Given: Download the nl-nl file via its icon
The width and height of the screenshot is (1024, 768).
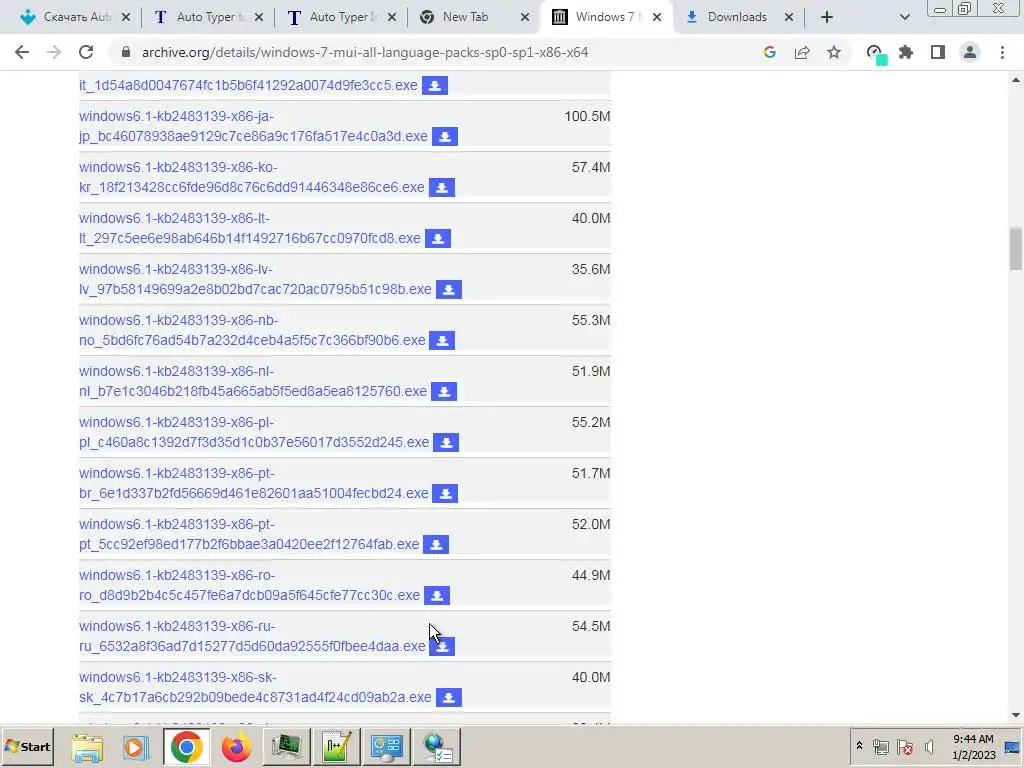Looking at the screenshot, I should coord(444,391).
